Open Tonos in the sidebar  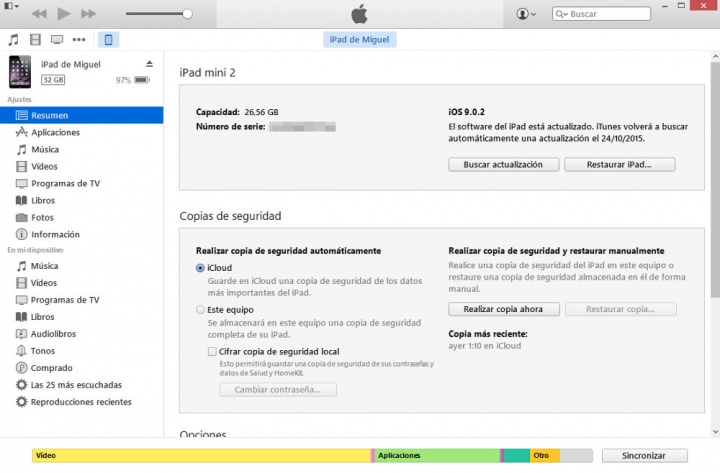(82, 351)
